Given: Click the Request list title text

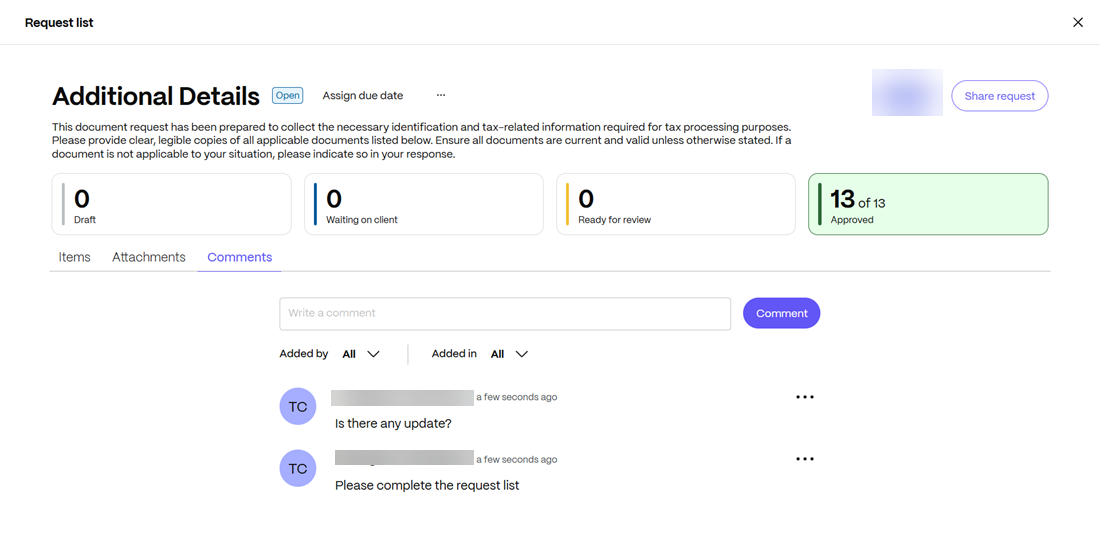Looking at the screenshot, I should coord(59,22).
